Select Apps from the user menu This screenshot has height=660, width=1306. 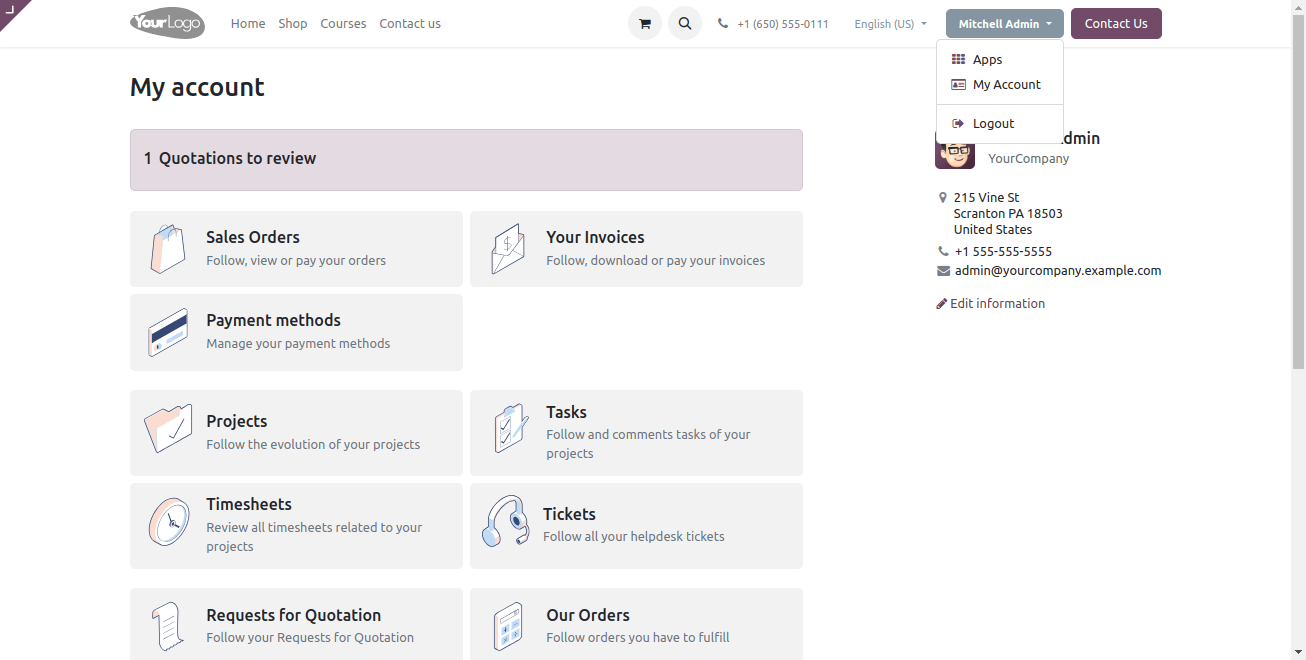coord(1000,60)
